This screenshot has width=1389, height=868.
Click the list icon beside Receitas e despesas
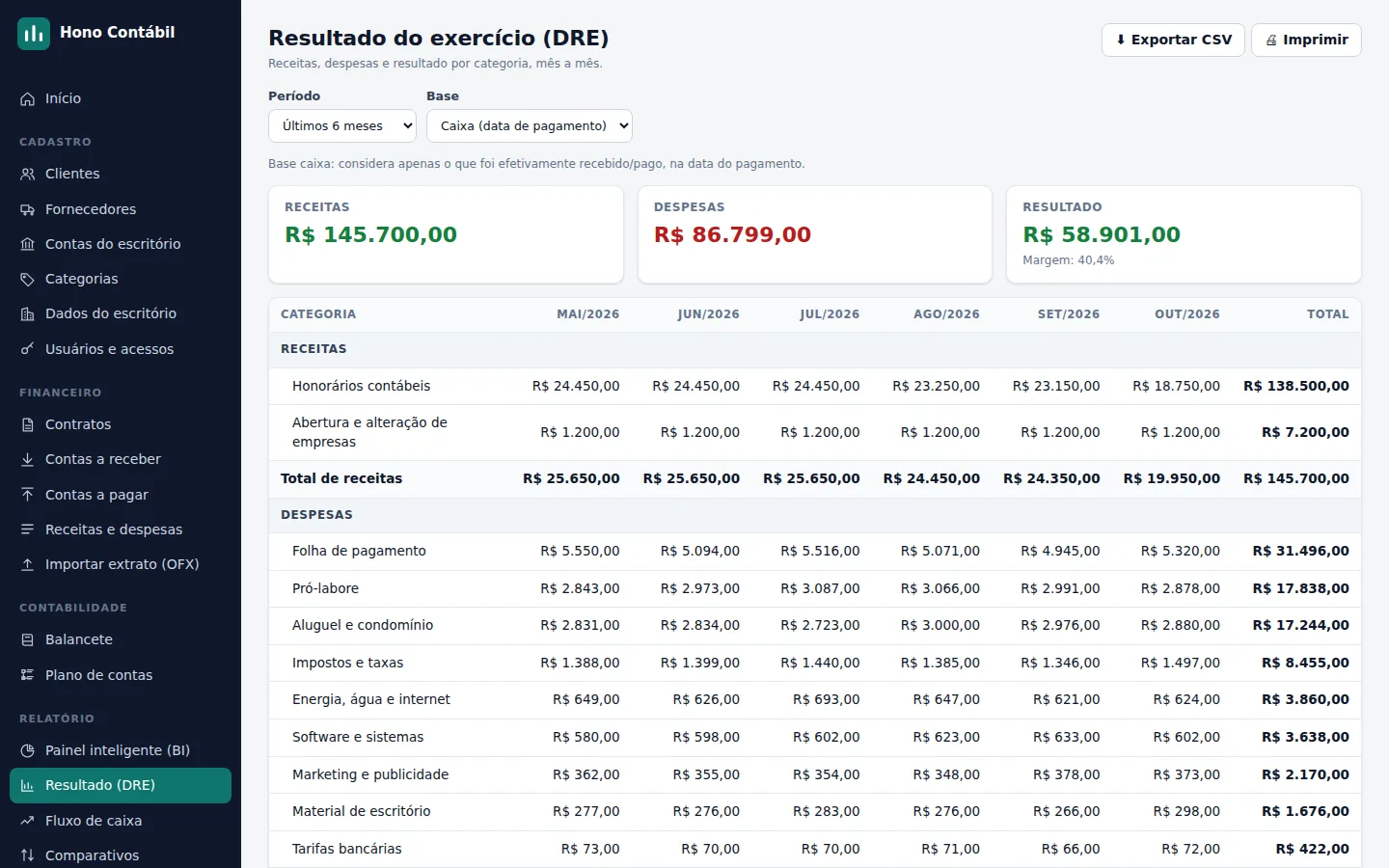click(27, 529)
